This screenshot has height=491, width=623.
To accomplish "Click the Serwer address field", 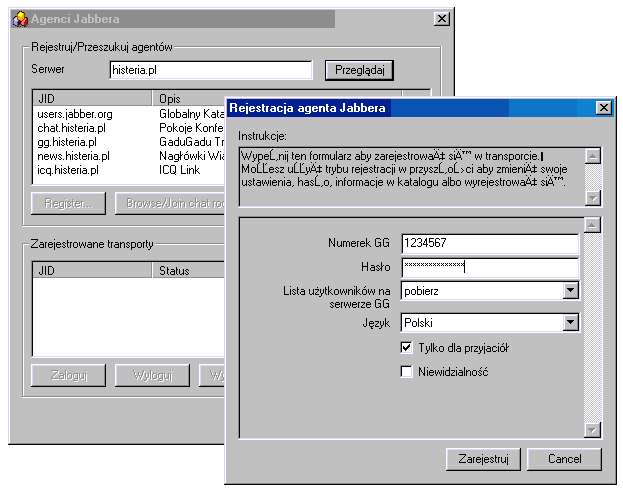I will (211, 70).
